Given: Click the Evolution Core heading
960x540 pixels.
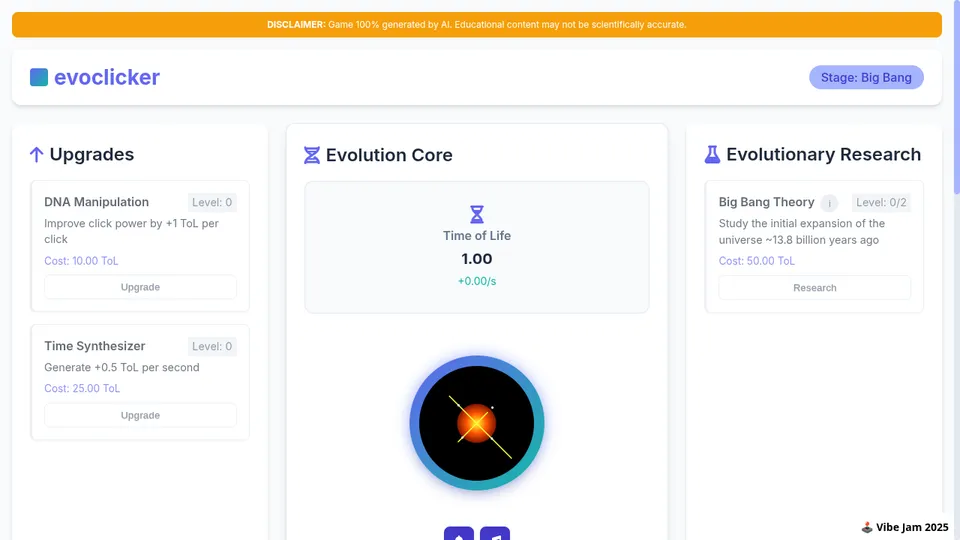Looking at the screenshot, I should pos(389,155).
